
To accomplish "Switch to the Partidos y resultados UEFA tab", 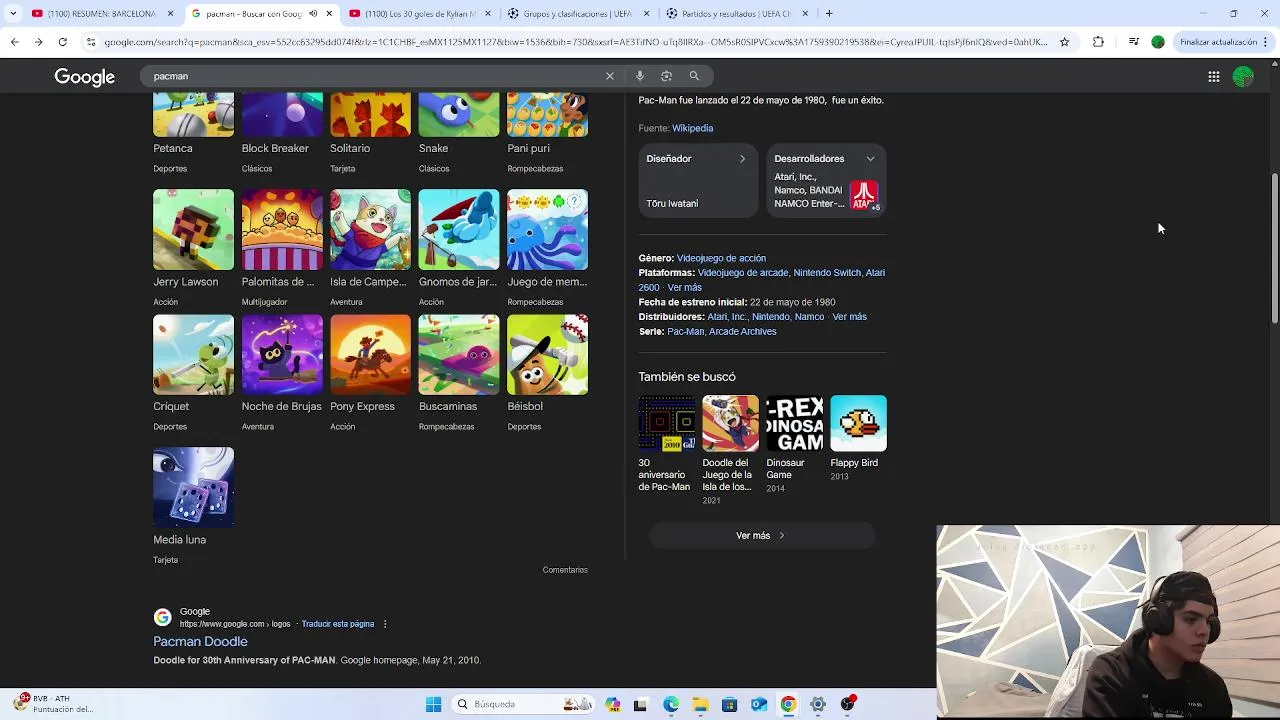I will (x=736, y=14).
